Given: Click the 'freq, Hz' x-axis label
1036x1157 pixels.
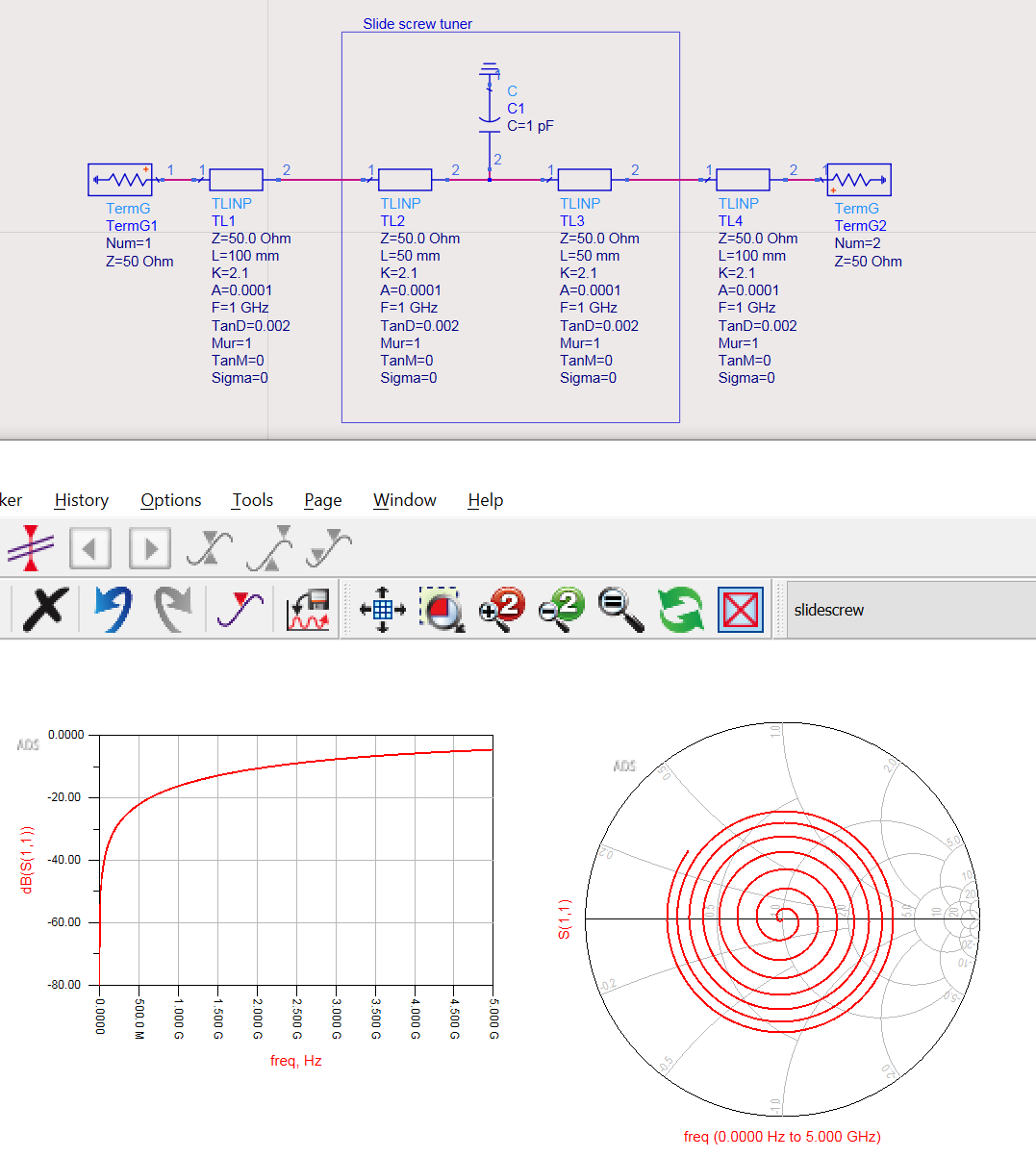Looking at the screenshot, I should 295,1061.
